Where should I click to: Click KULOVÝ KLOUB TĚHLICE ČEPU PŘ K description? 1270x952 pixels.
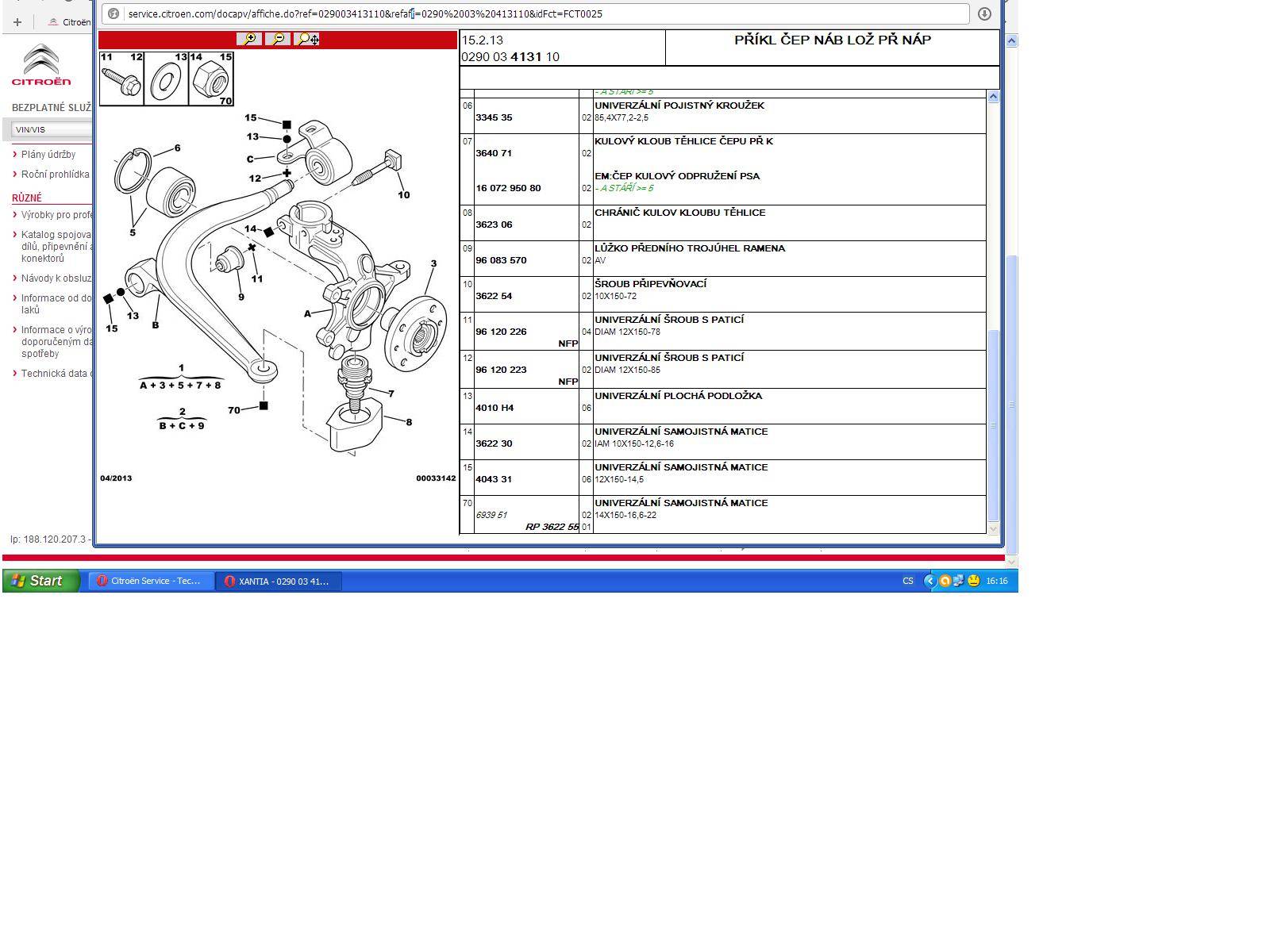pos(683,141)
